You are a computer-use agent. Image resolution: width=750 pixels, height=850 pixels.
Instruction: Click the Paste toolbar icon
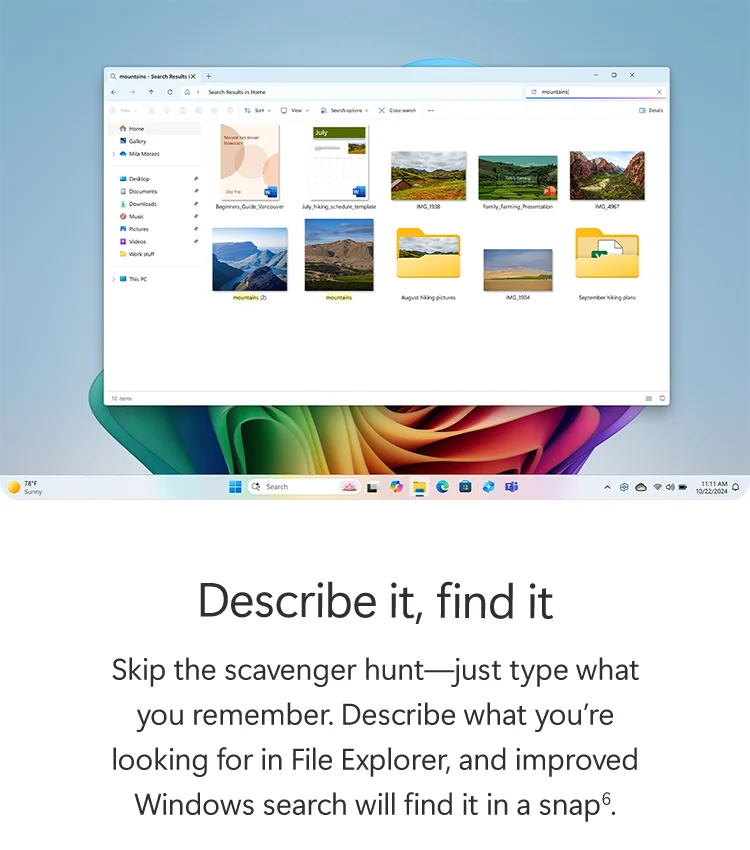[183, 111]
